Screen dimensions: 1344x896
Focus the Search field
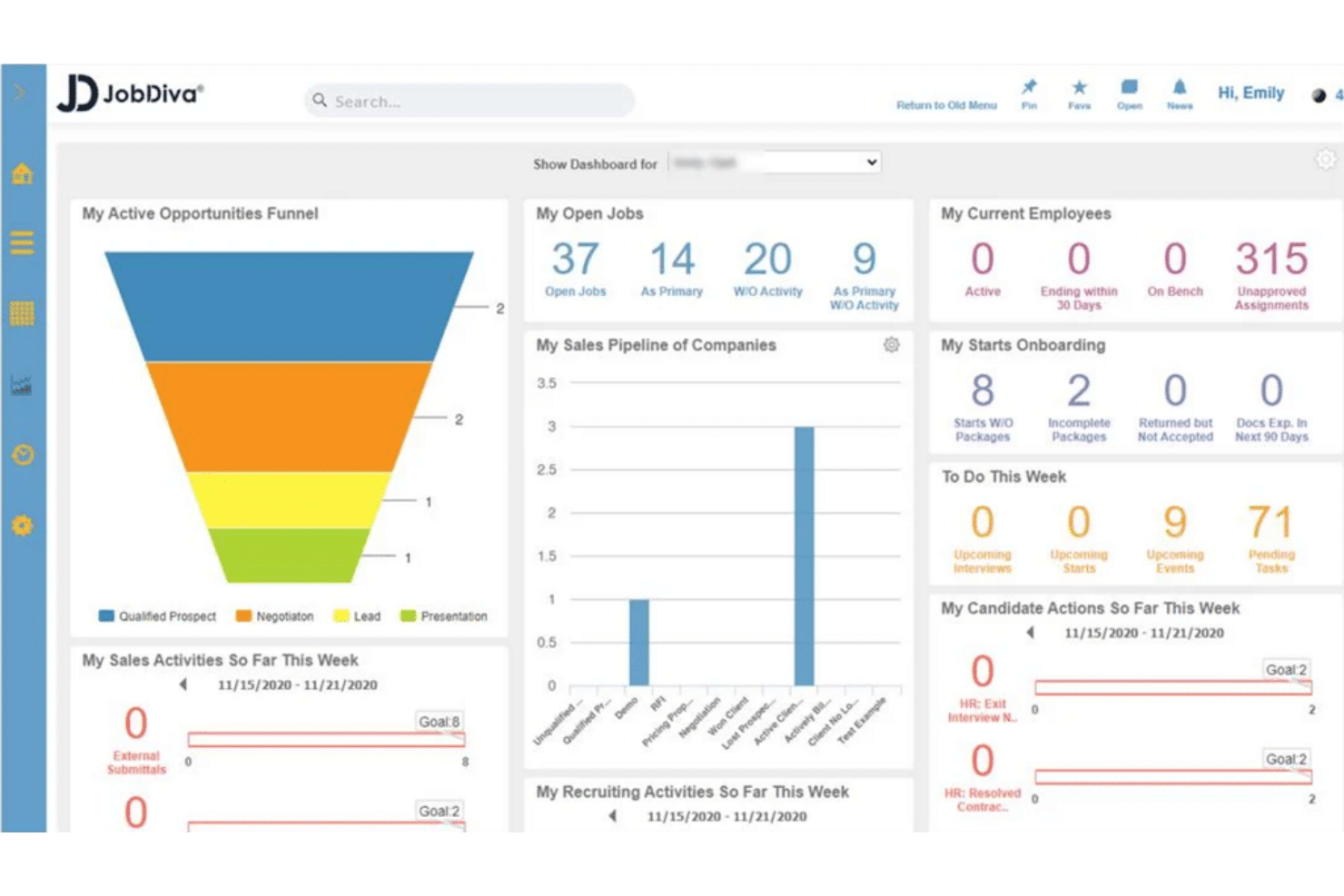pos(469,101)
